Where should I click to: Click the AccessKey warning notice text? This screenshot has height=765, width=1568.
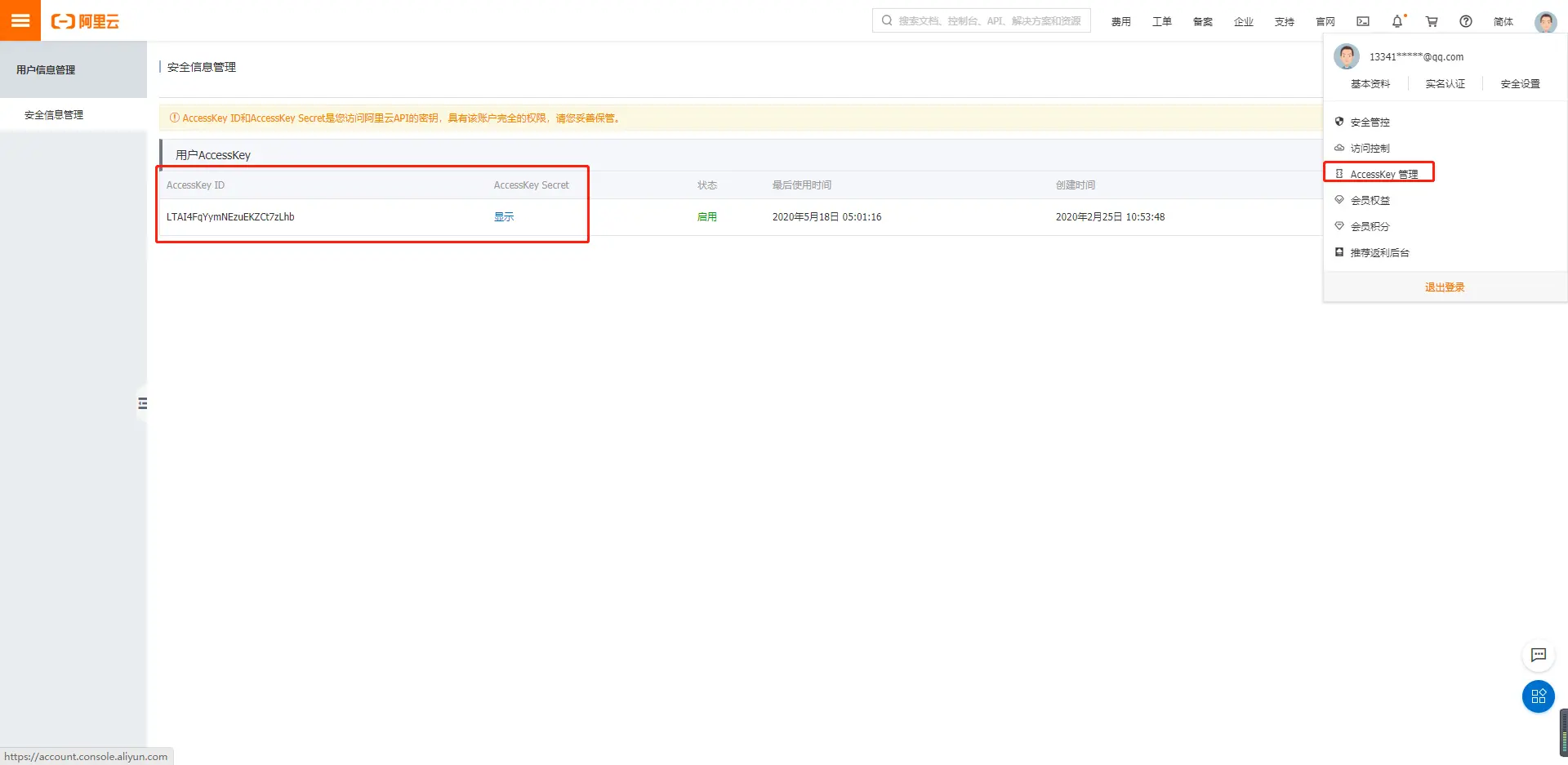[400, 118]
